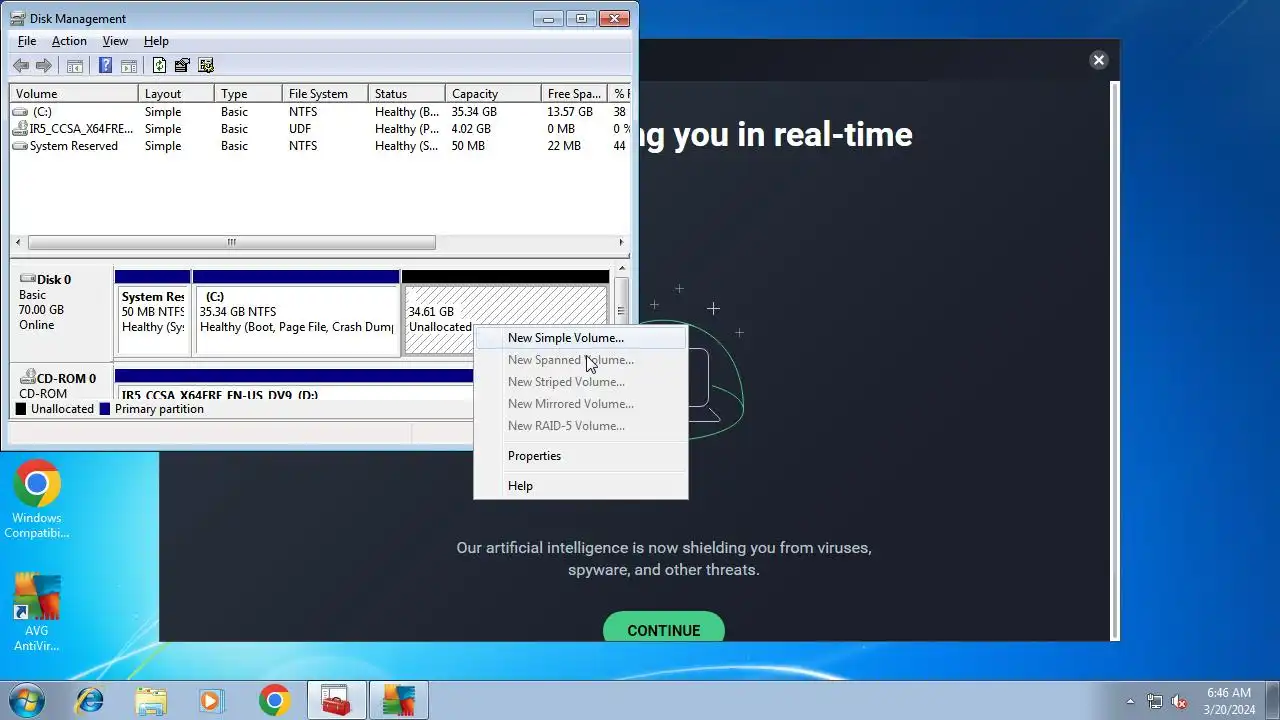Click the disc icon beside IR5_CCSA_X64FRE volume
Viewport: 1280px width, 720px height.
click(x=20, y=129)
